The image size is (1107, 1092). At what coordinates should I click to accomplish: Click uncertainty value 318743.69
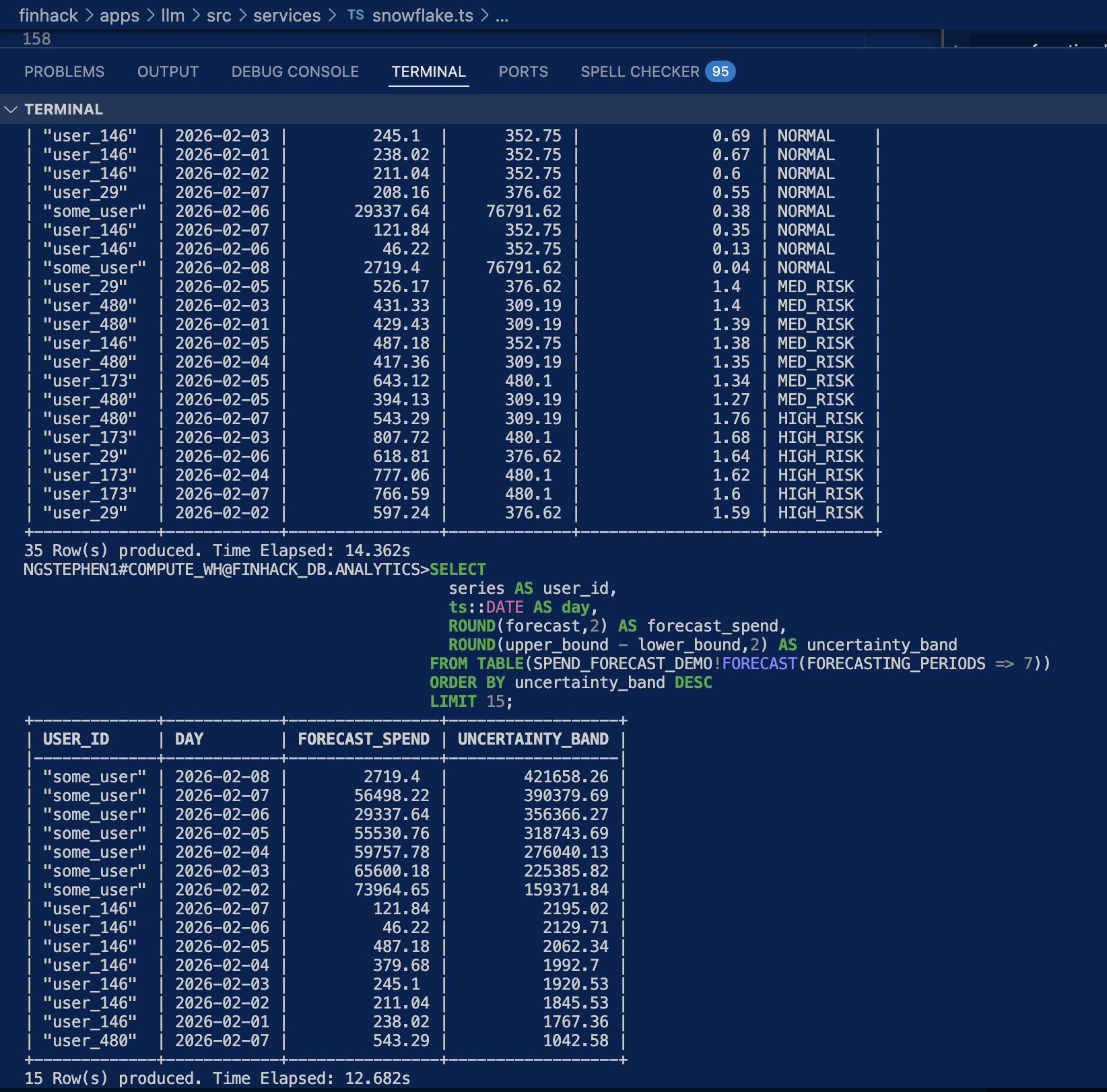click(x=566, y=833)
